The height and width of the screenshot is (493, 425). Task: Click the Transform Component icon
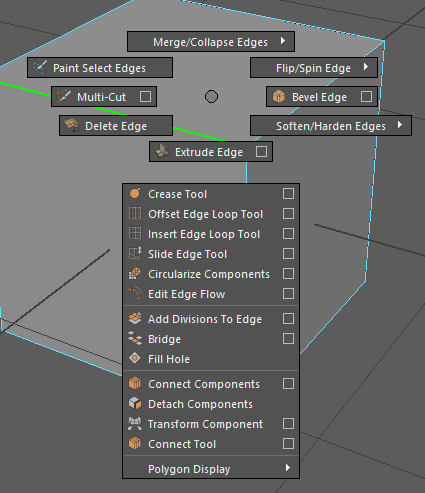point(135,423)
